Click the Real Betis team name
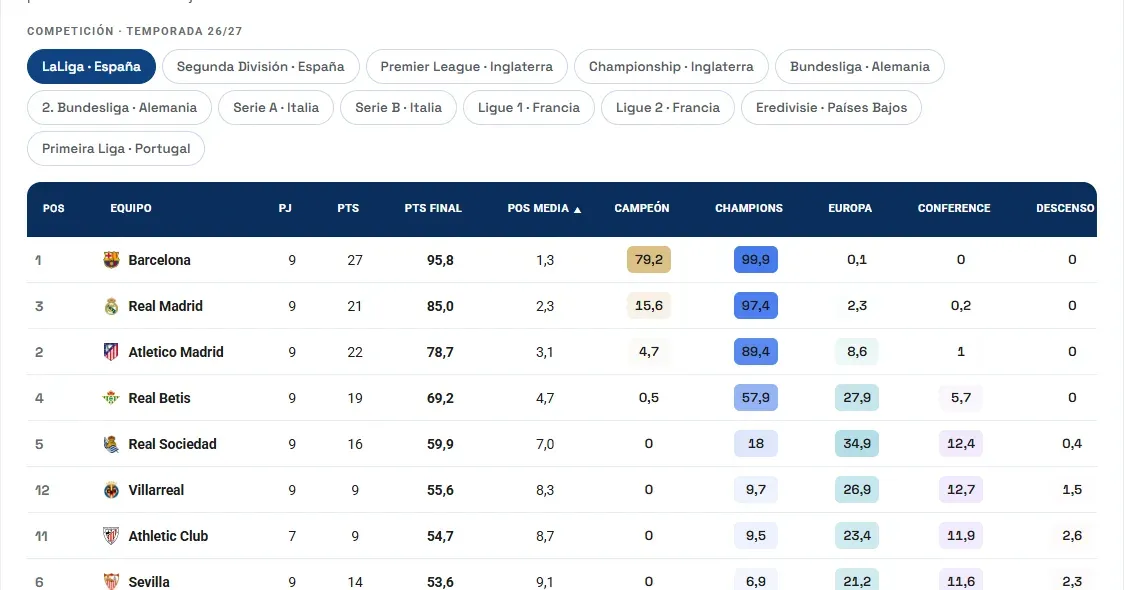Screen dimensions: 1124x590 pyautogui.click(x=159, y=398)
